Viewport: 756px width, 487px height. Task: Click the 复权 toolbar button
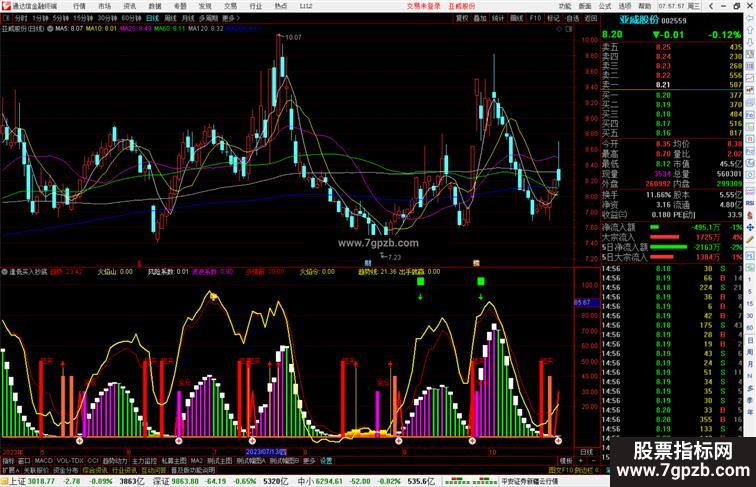462,18
